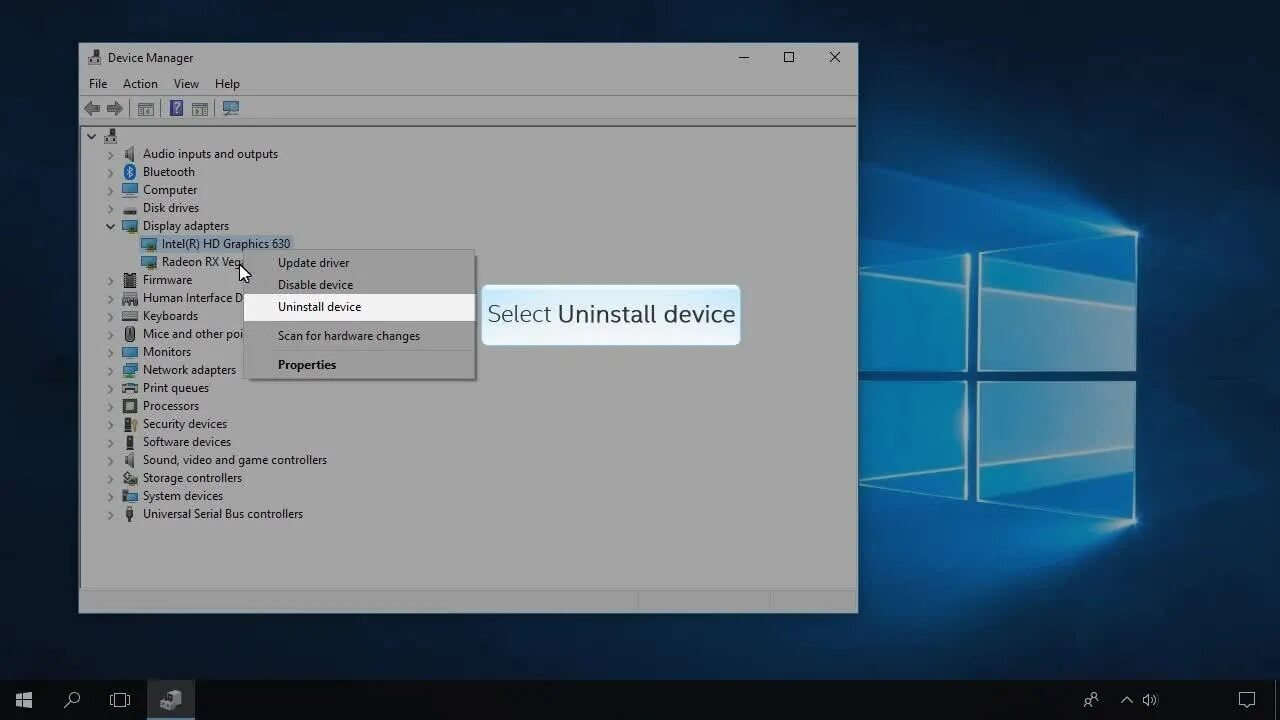Expand Sound, video and game controllers
The width and height of the screenshot is (1280, 720).
tap(111, 460)
